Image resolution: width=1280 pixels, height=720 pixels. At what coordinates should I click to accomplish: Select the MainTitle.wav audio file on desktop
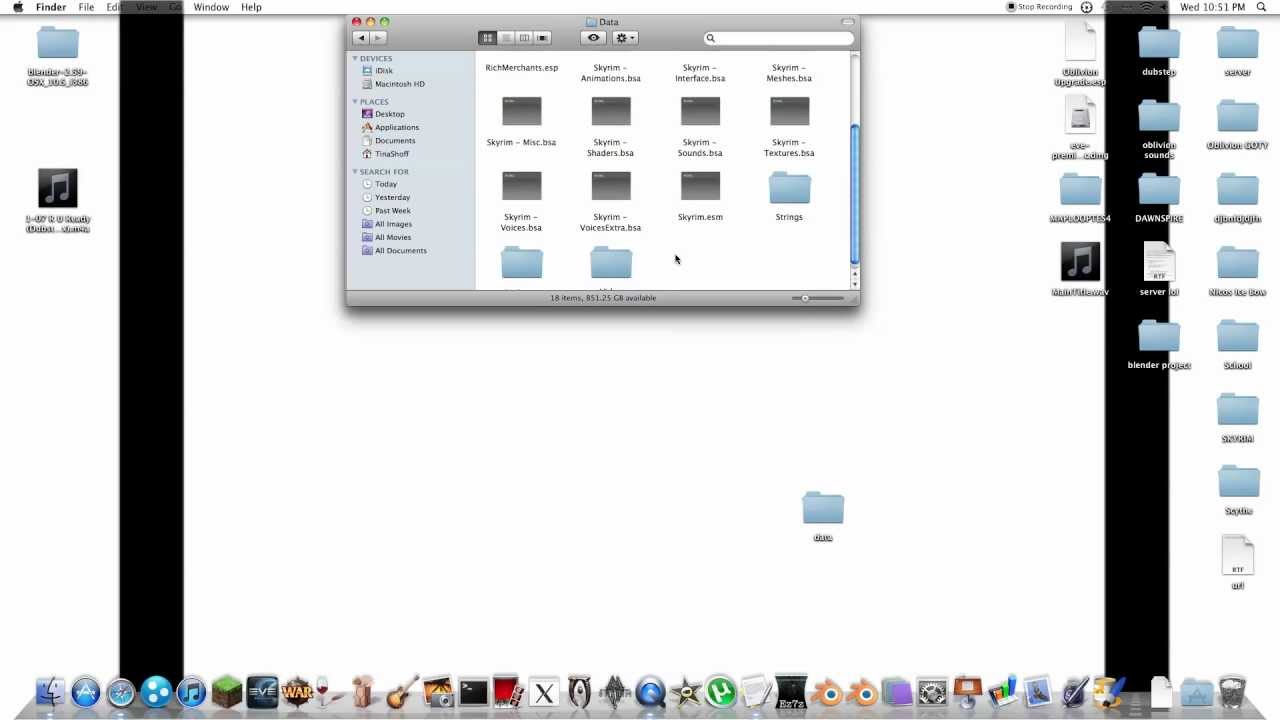(x=1080, y=263)
